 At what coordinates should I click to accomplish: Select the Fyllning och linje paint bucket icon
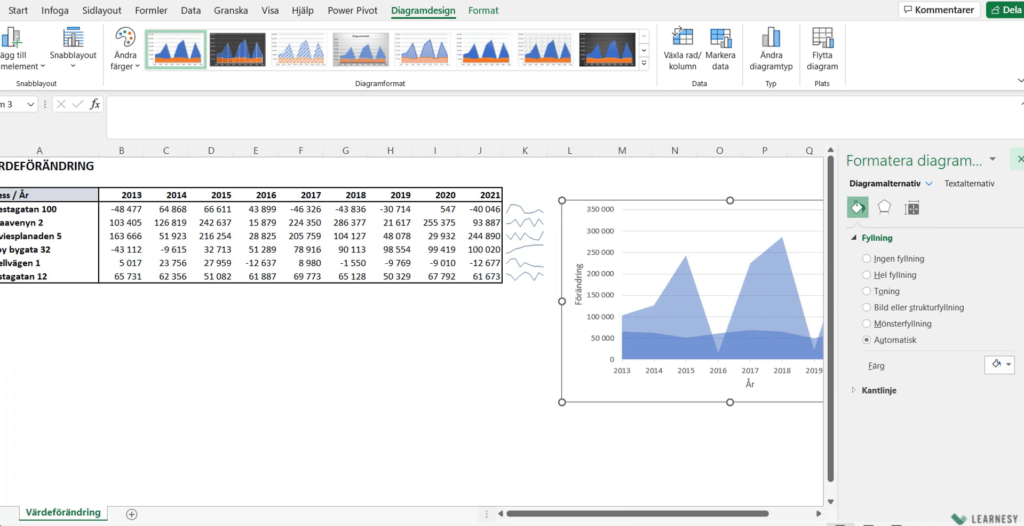click(857, 208)
